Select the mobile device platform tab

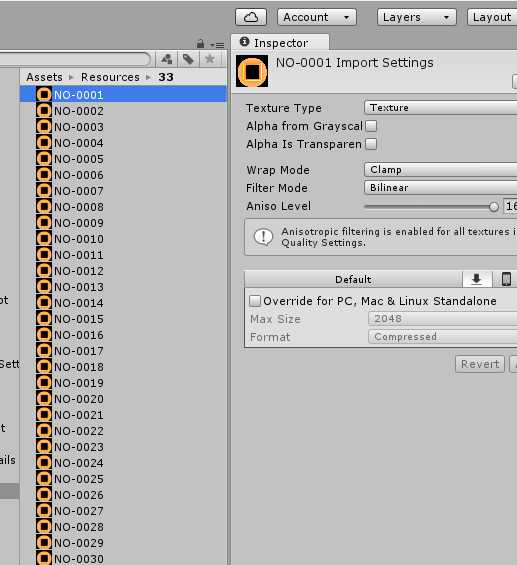pos(506,280)
